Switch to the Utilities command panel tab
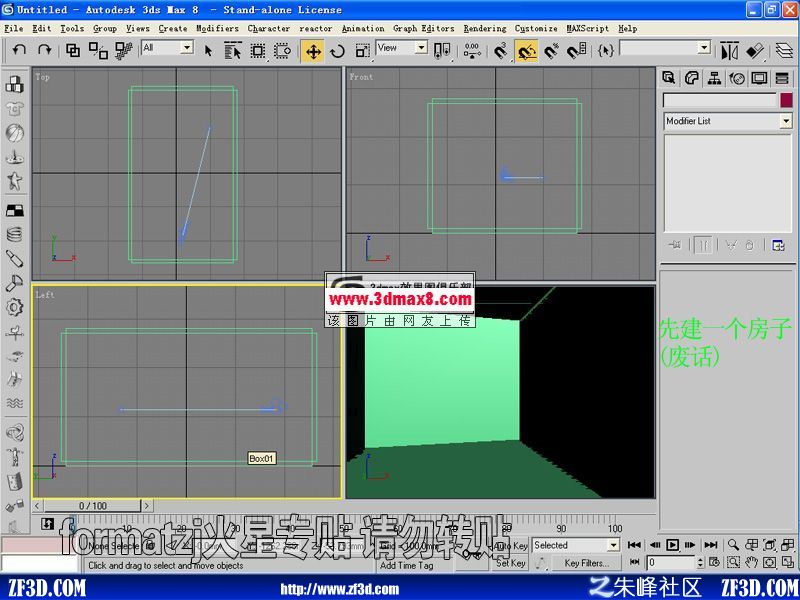Image resolution: width=800 pixels, height=600 pixels. click(x=782, y=78)
